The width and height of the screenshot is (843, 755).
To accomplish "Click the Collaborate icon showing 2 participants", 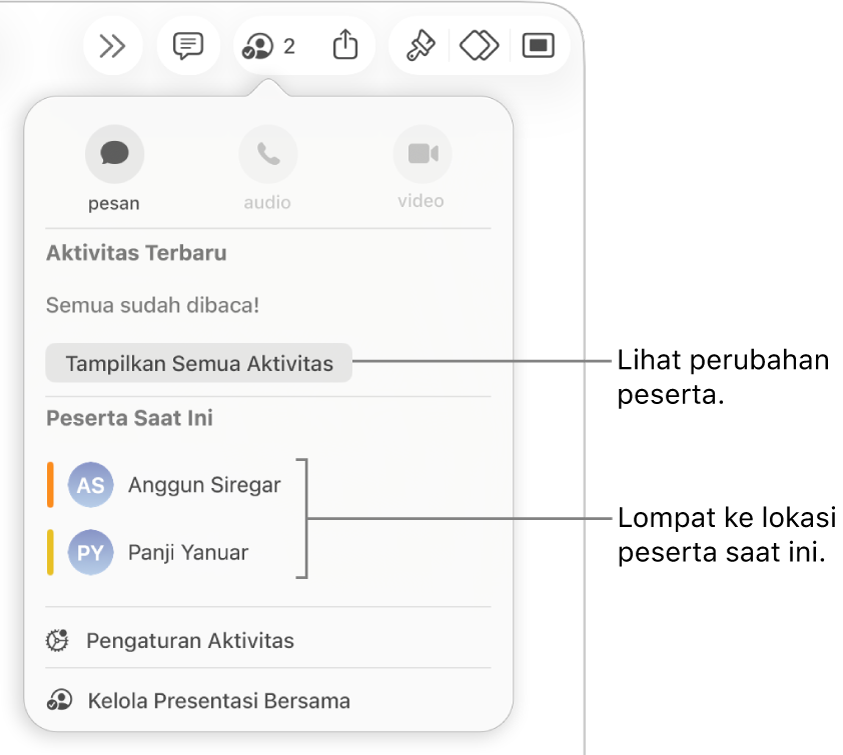I will click(x=268, y=46).
